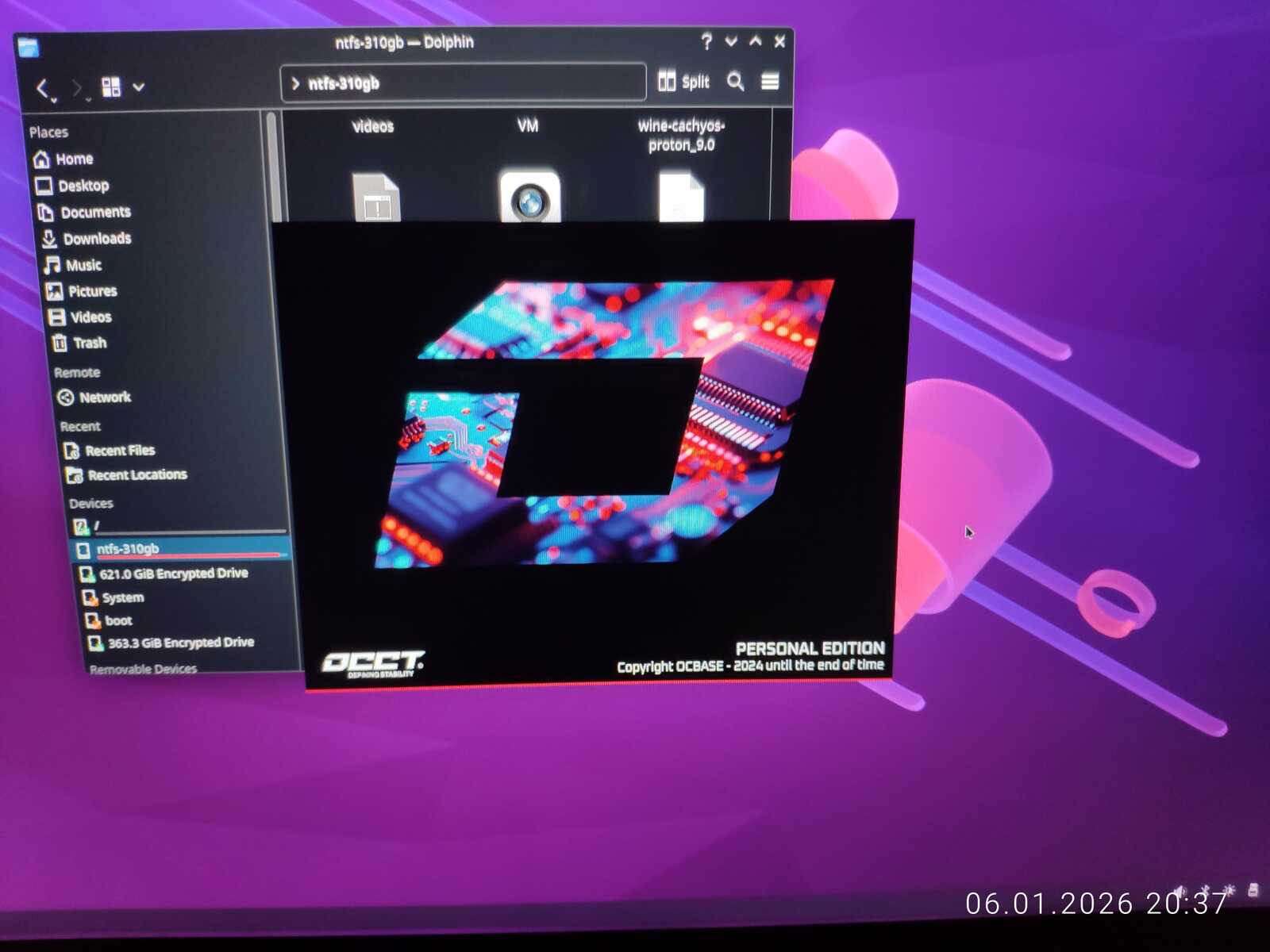Switch Dolphin view mode using the icons view button
This screenshot has height=952, width=1270.
click(x=111, y=86)
